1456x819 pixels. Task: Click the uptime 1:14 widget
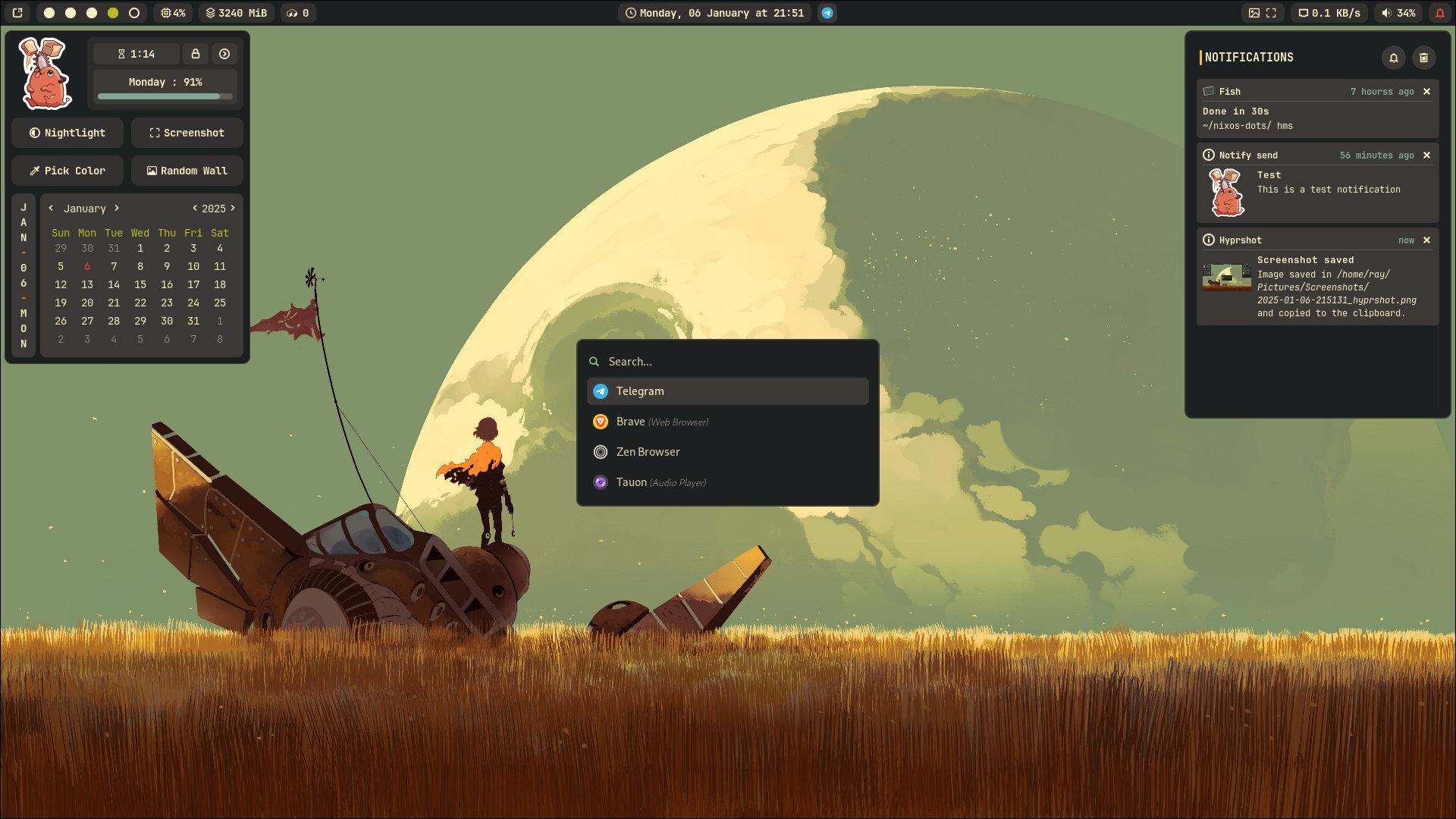coord(136,54)
